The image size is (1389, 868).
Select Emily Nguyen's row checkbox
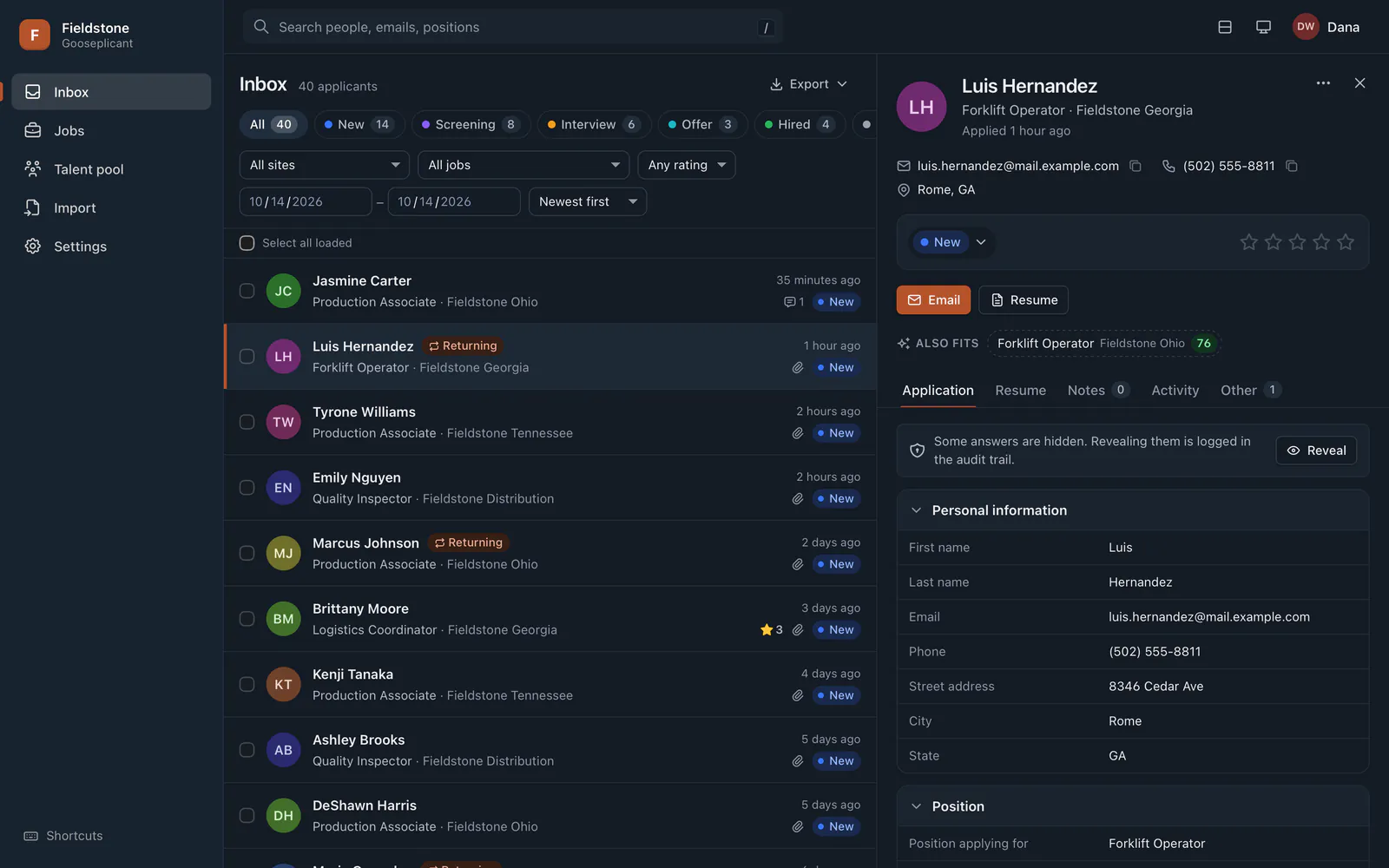247,488
